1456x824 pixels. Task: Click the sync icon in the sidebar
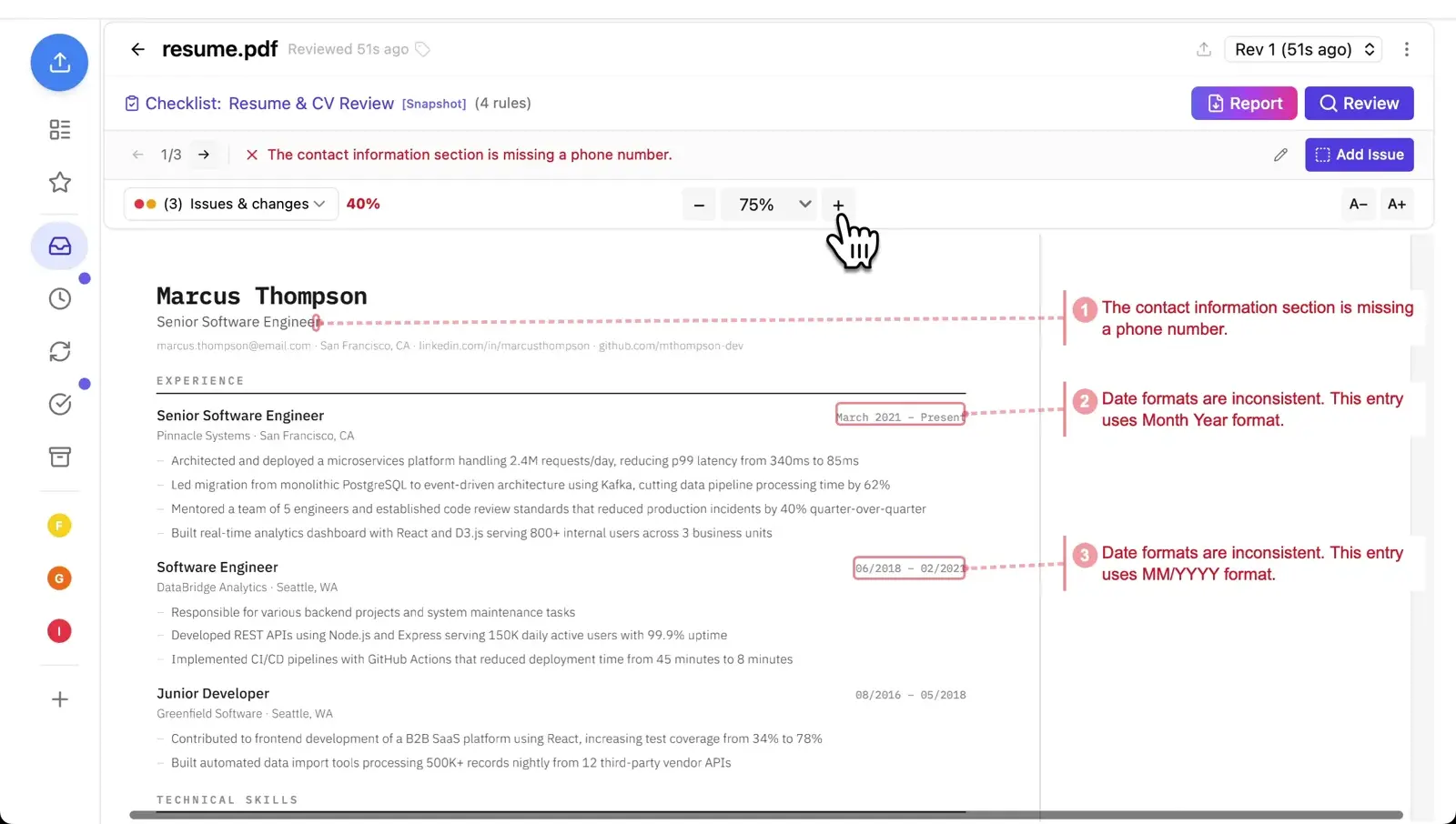click(58, 351)
